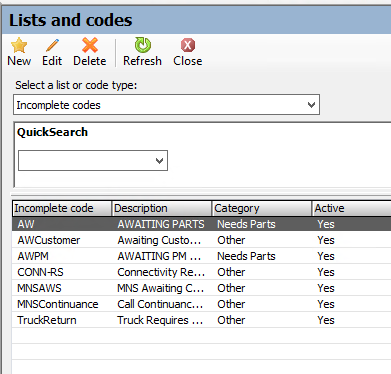Click the Delete red X icon
391x374 pixels.
point(90,45)
